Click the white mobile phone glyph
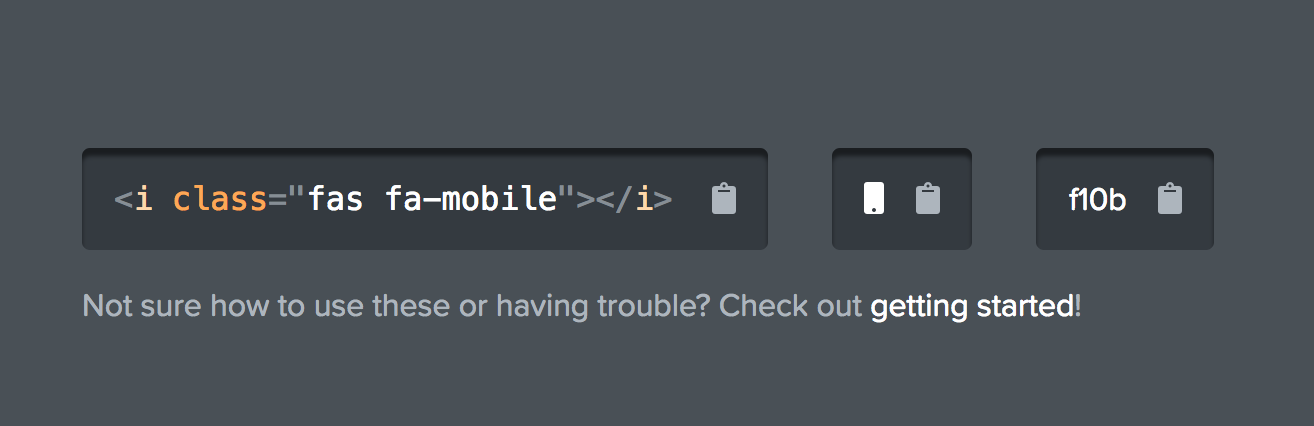This screenshot has height=426, width=1314. (874, 198)
